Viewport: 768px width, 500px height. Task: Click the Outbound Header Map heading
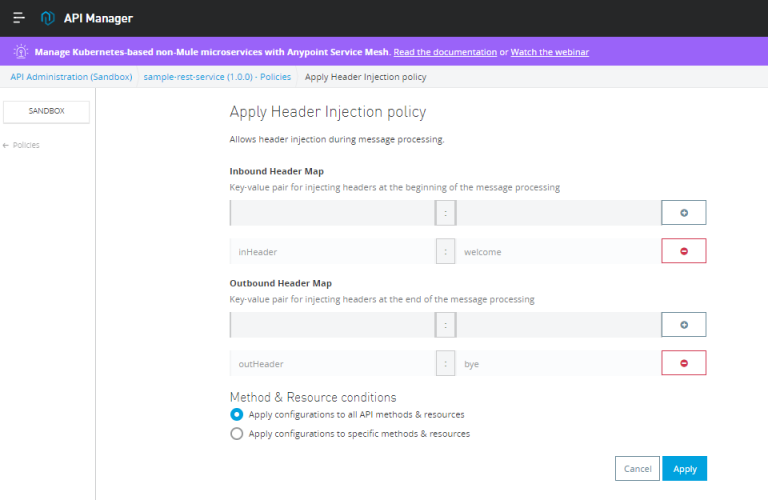pyautogui.click(x=281, y=283)
